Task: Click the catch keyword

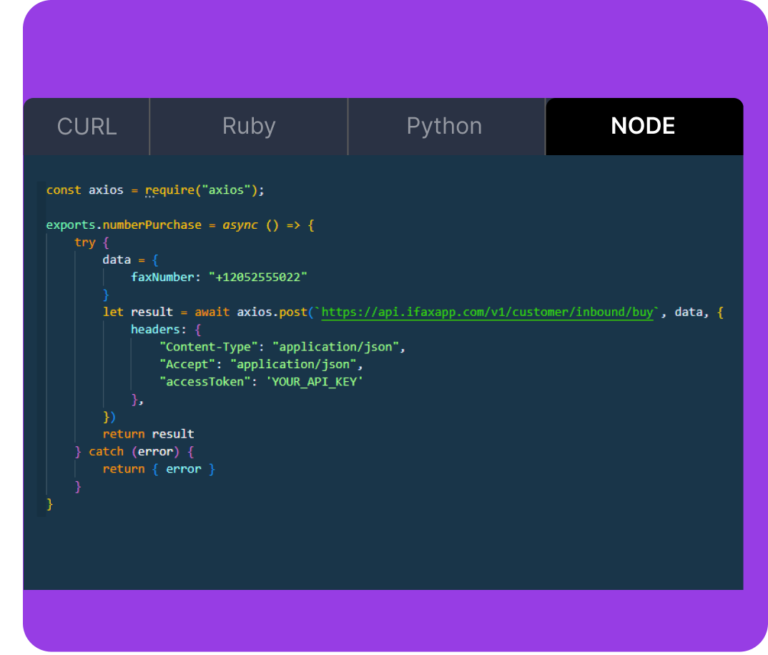Action: point(106,451)
